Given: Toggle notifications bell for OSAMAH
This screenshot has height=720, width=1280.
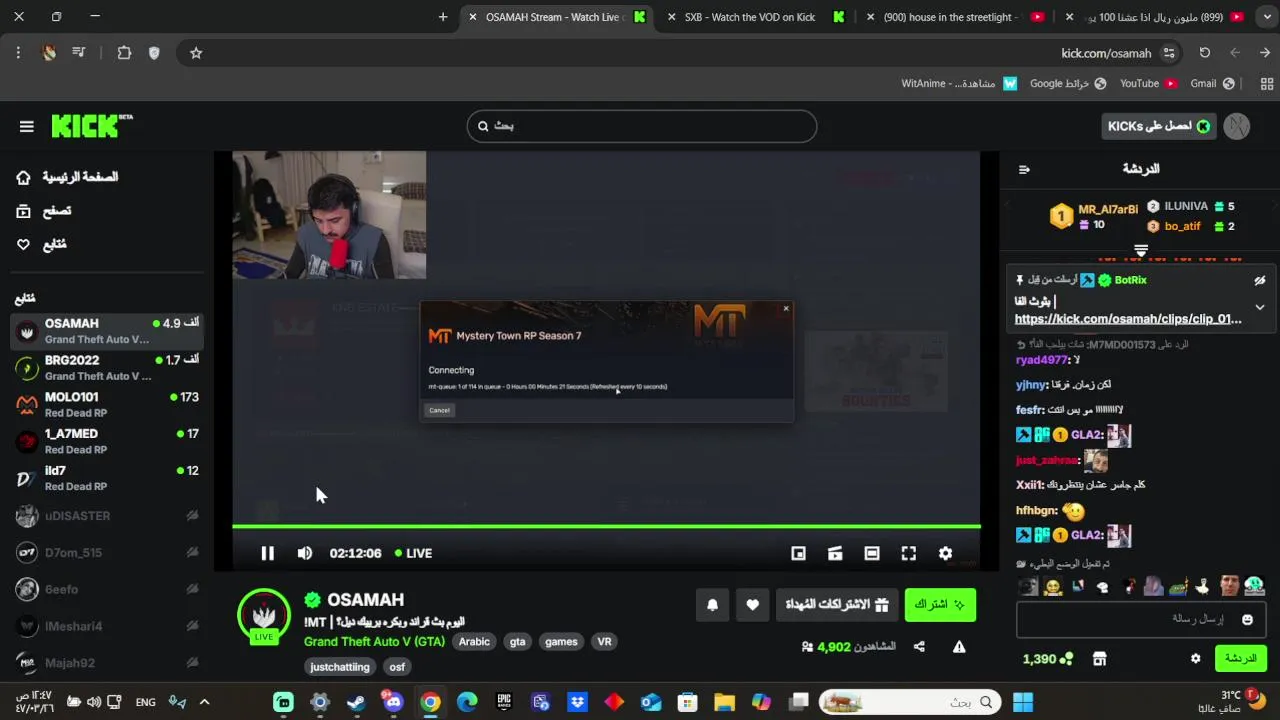Looking at the screenshot, I should (713, 604).
